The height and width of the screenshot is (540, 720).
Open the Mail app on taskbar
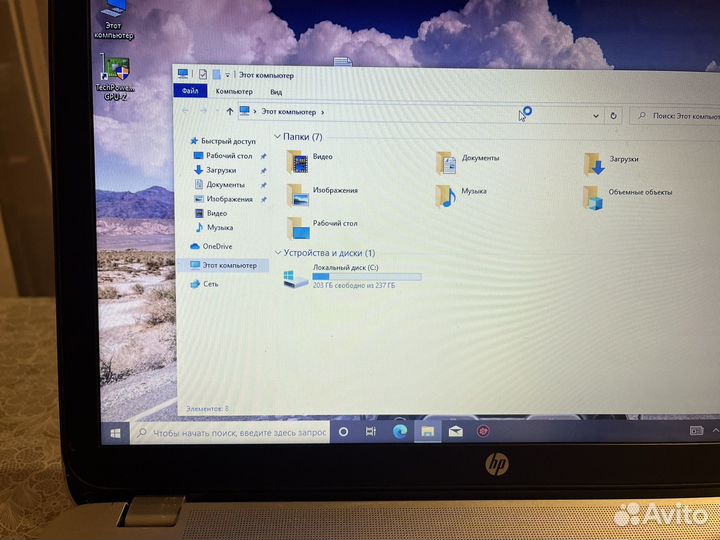pos(456,432)
